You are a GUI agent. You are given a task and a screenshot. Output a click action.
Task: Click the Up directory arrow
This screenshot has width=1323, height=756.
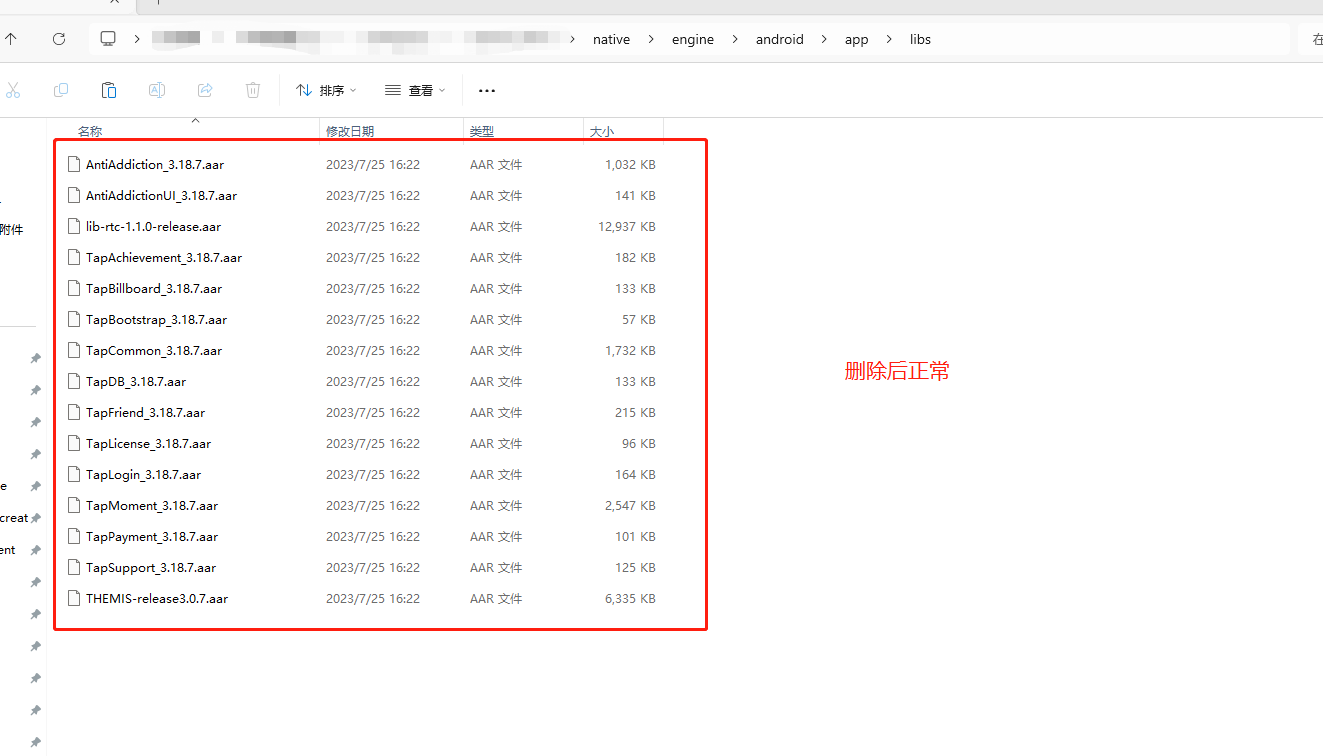[11, 39]
